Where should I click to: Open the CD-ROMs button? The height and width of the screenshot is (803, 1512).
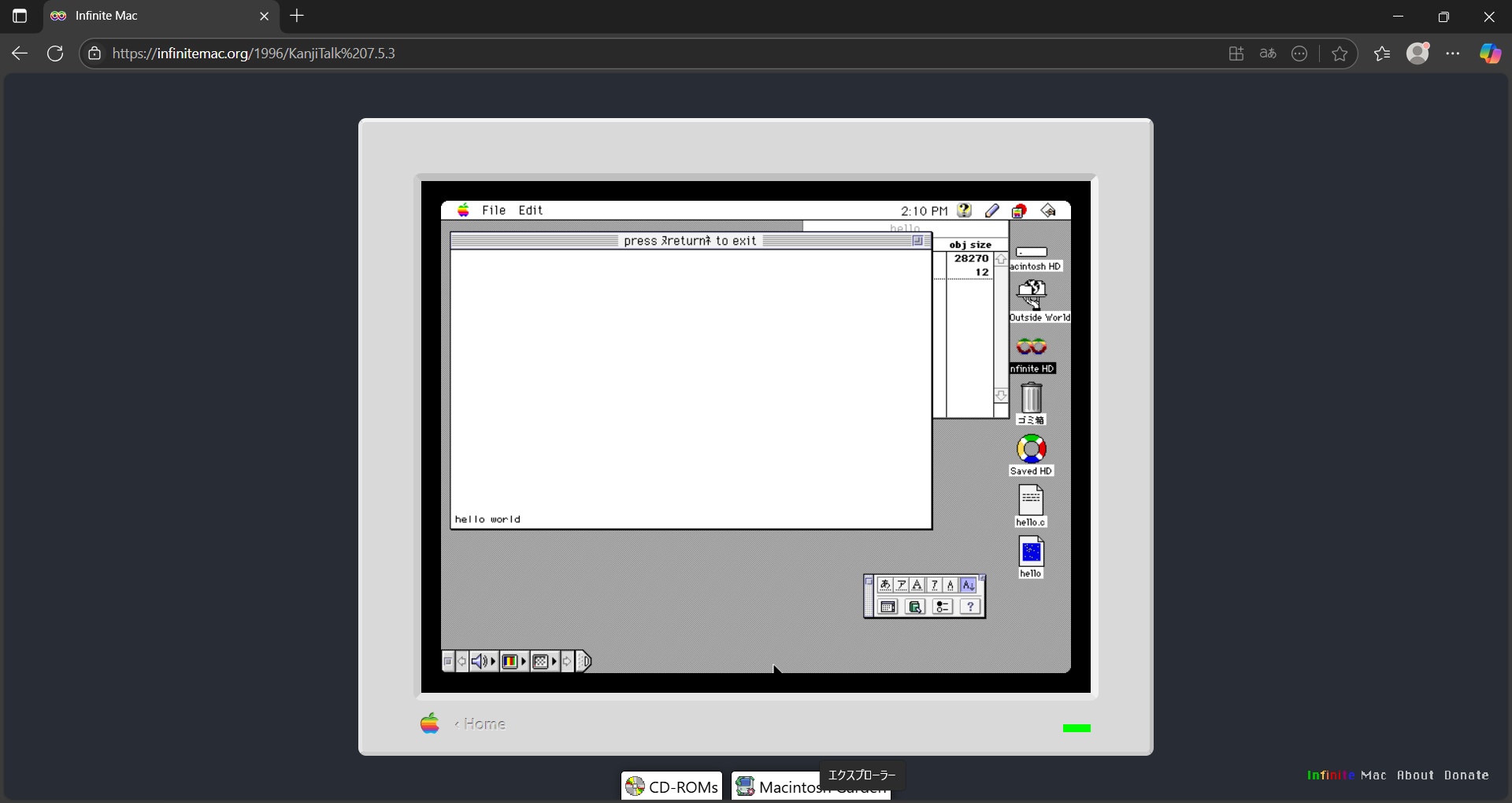[672, 786]
